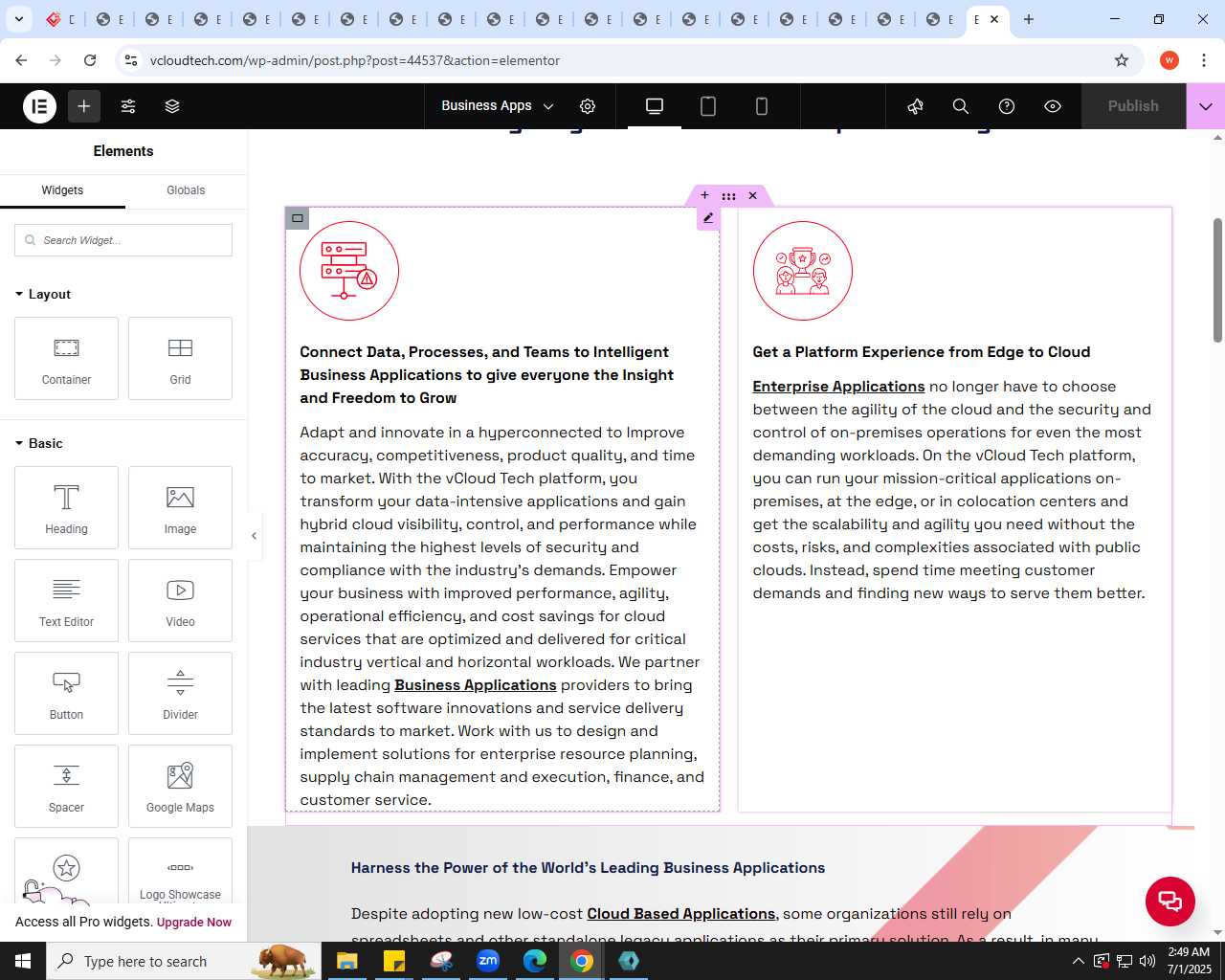Select the red server warning icon image
This screenshot has width=1225, height=980.
tap(349, 271)
